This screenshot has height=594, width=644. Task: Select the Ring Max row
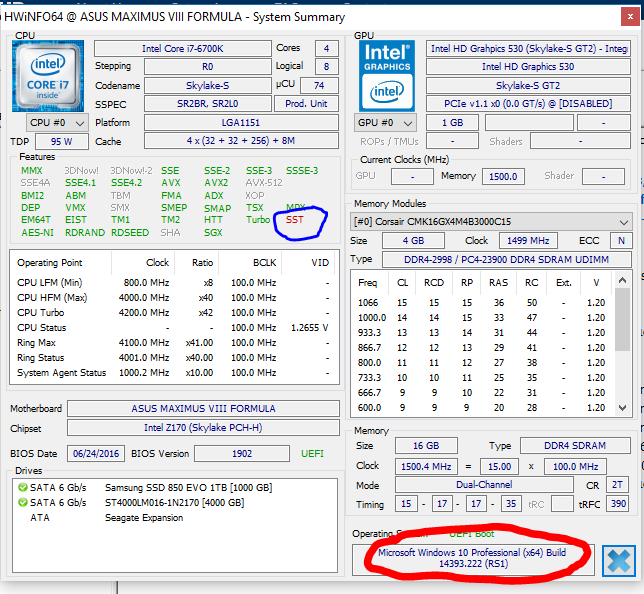174,343
